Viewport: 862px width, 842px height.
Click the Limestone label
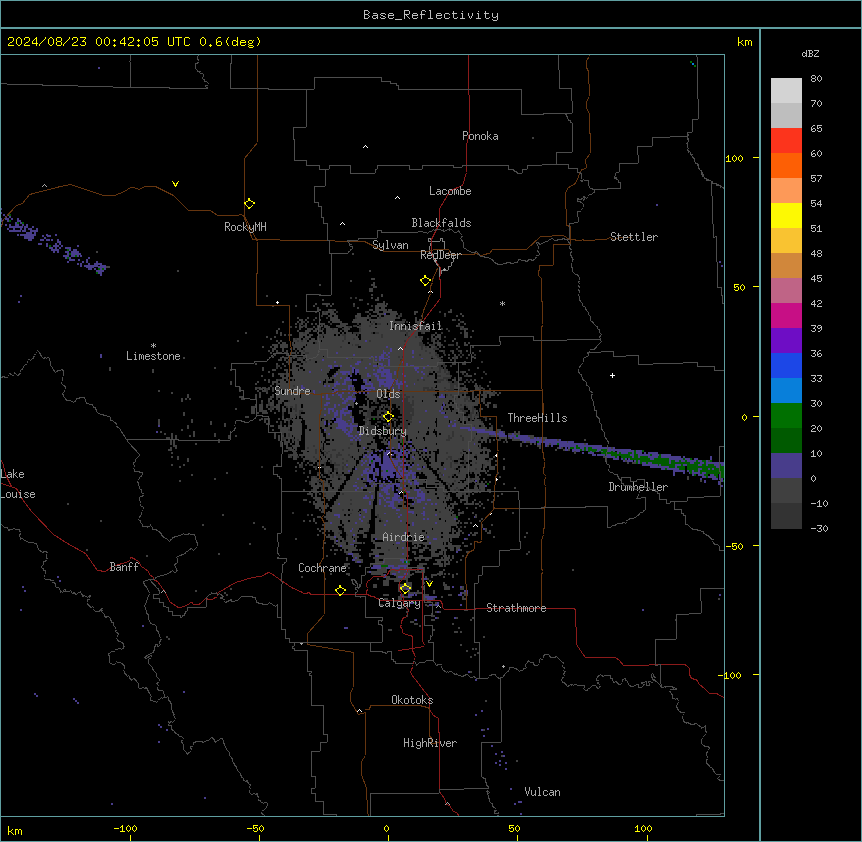pyautogui.click(x=153, y=356)
